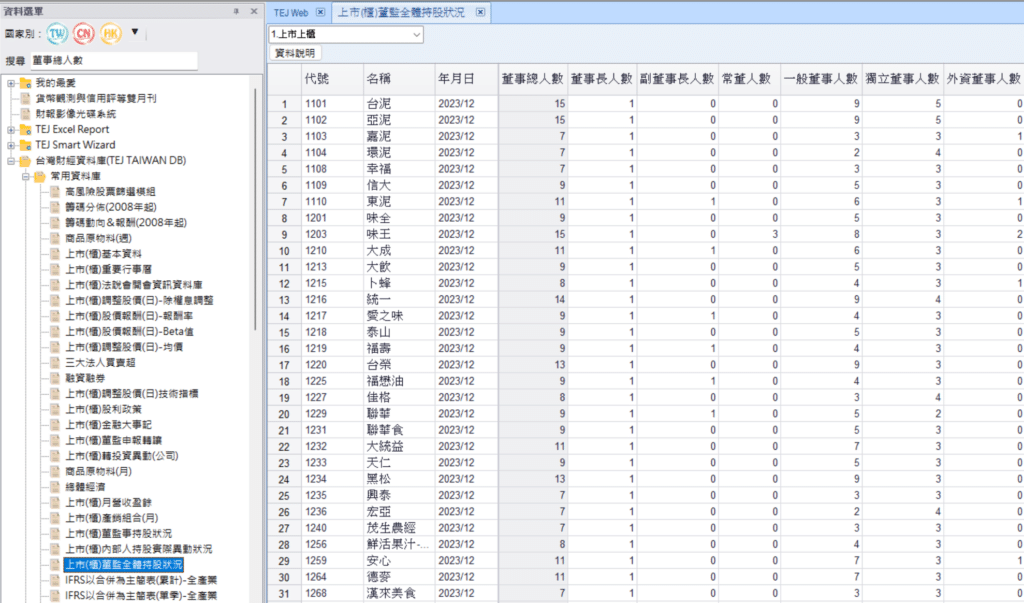Collapse the 常用資料庫 folder
The height and width of the screenshot is (603, 1024).
tap(26, 176)
